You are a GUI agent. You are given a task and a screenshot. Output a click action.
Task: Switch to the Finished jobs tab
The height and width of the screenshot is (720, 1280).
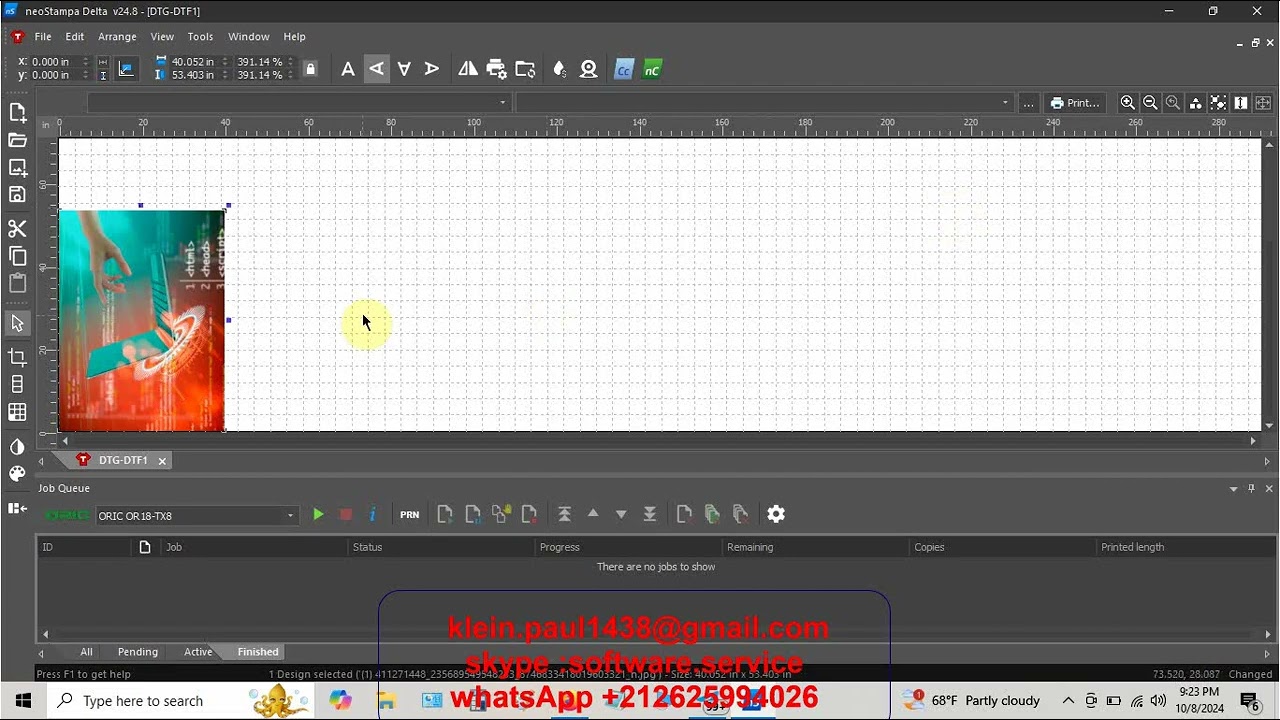tap(258, 652)
